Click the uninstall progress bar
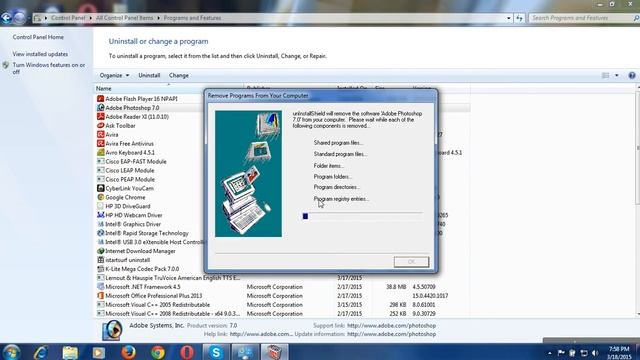640x360 pixels. pyautogui.click(x=362, y=216)
